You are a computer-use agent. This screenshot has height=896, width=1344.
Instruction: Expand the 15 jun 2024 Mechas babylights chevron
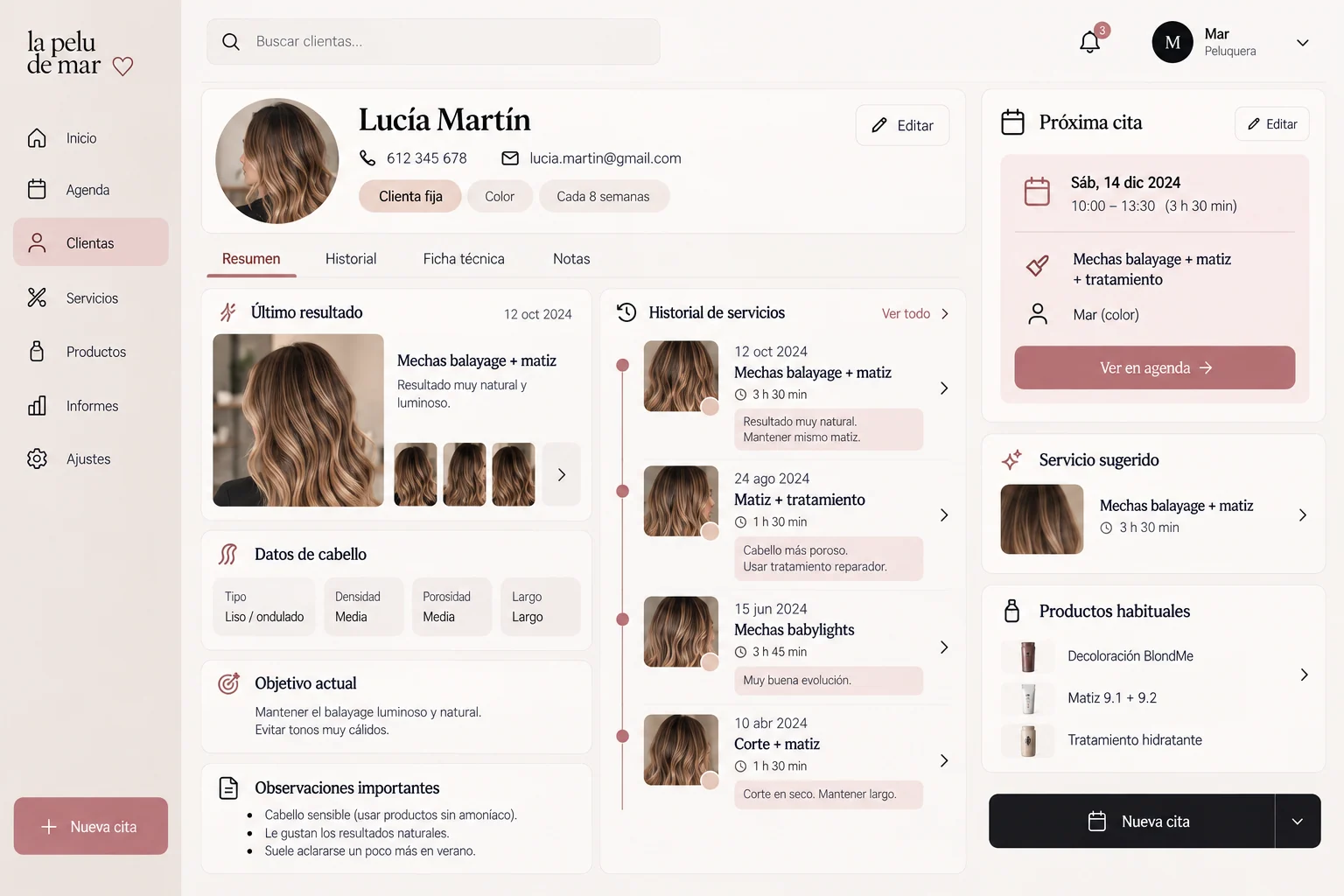tap(944, 647)
